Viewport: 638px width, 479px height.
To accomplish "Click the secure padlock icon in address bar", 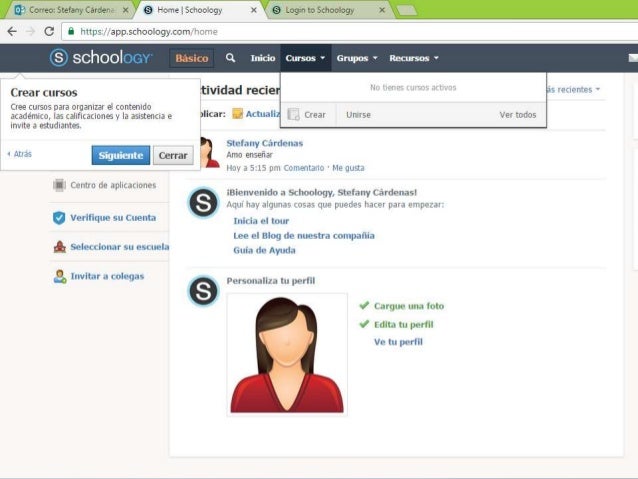I will point(71,31).
